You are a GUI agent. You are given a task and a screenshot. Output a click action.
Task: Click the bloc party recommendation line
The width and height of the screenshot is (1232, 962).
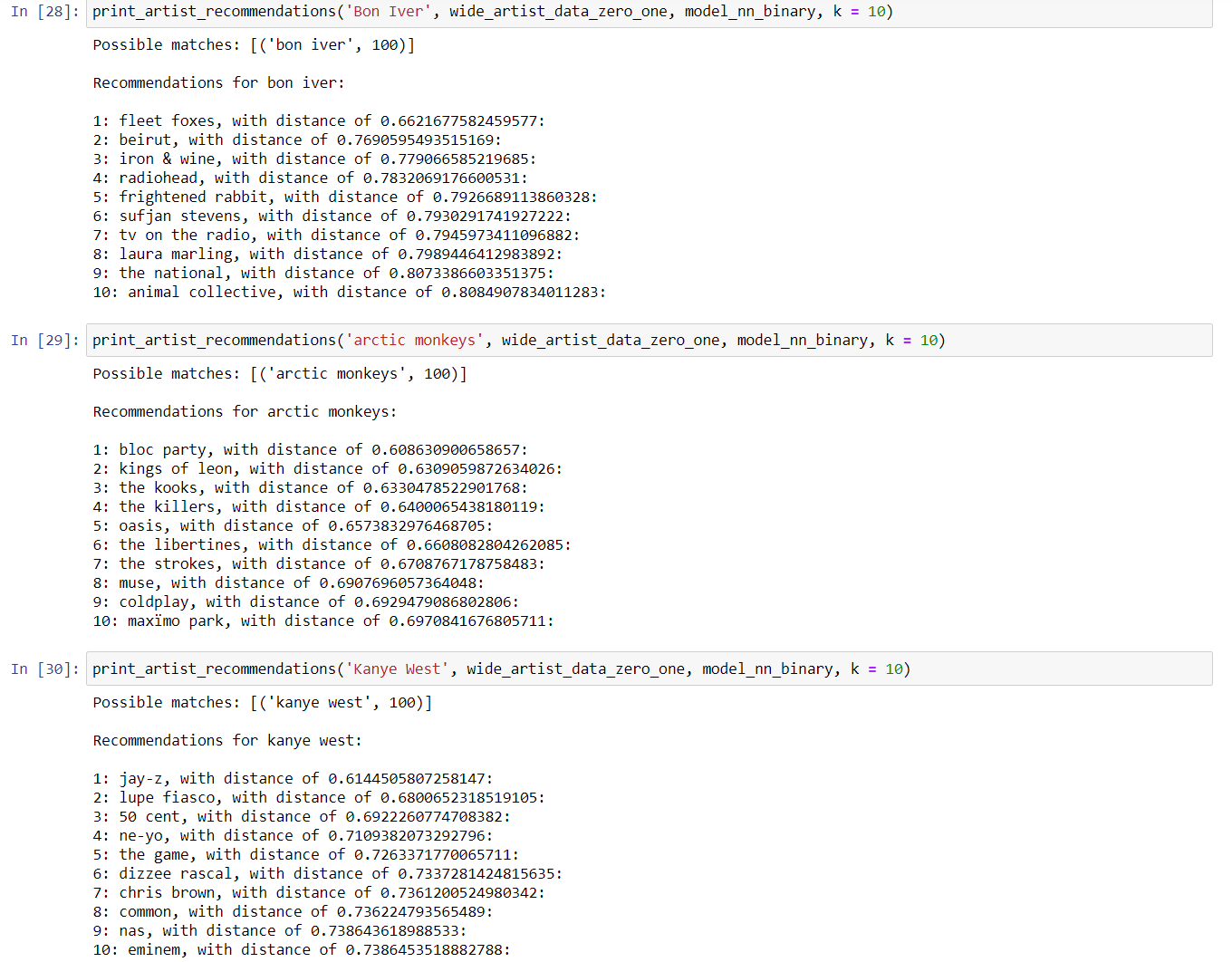(x=310, y=450)
